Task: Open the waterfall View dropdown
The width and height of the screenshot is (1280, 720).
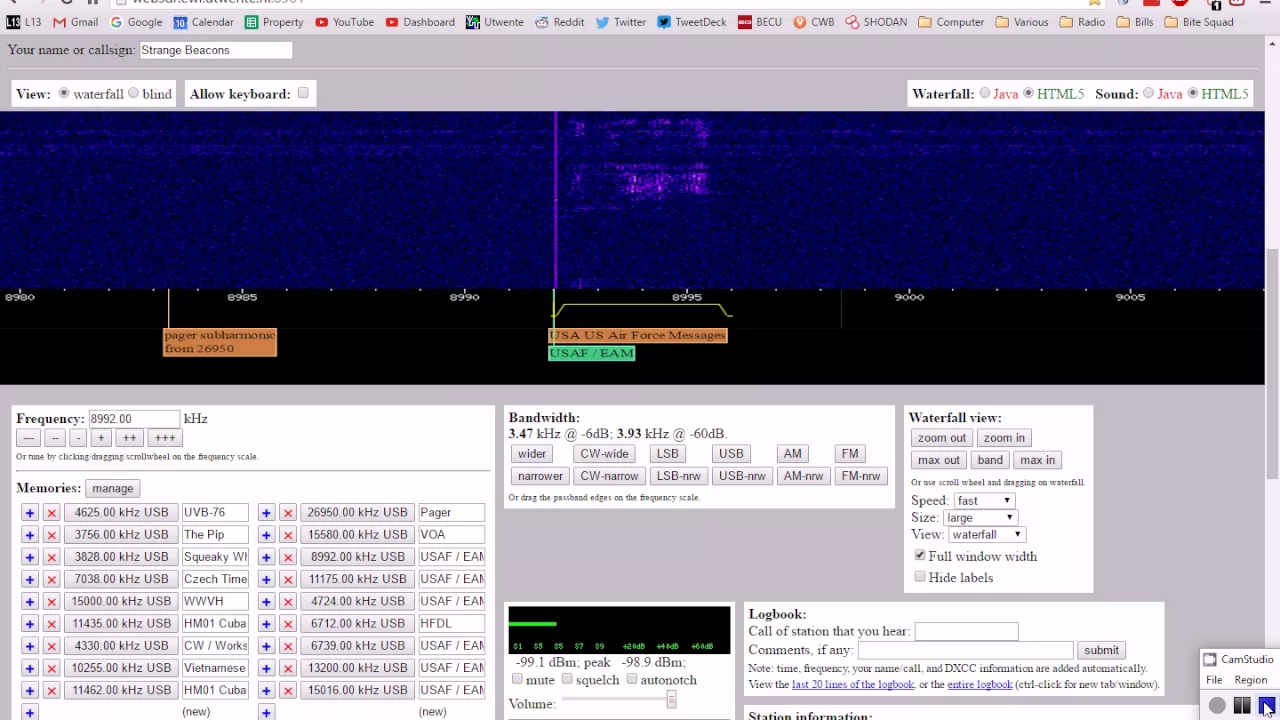Action: pos(985,535)
